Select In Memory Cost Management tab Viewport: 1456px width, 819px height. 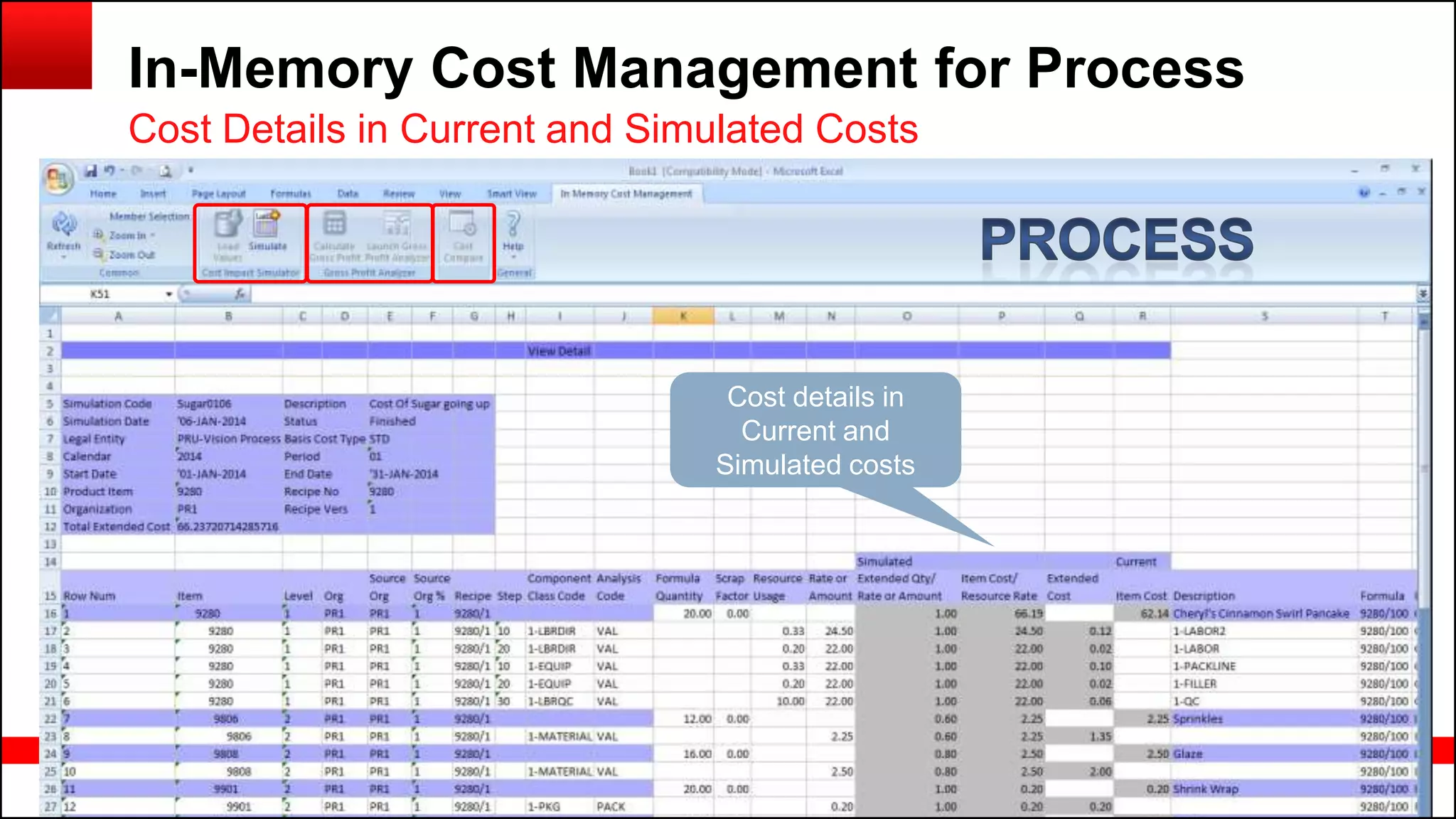click(626, 193)
